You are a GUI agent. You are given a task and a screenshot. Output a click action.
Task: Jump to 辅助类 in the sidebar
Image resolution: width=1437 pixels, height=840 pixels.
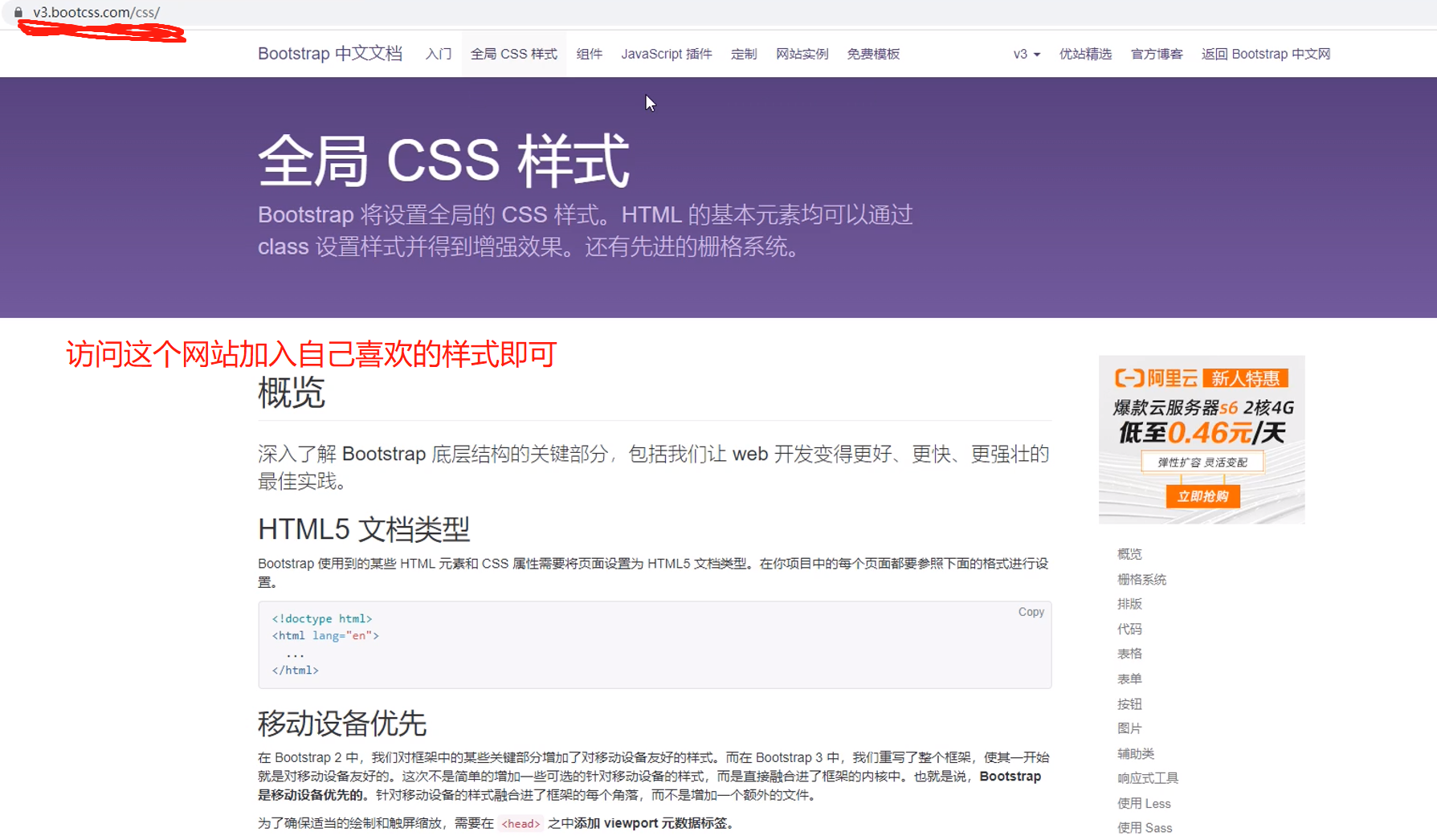(1136, 753)
